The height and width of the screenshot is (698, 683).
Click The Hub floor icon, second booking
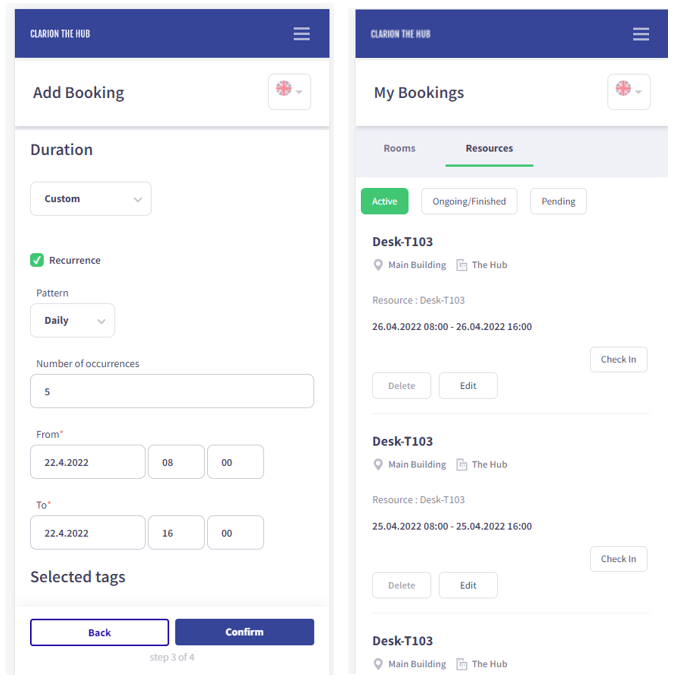(462, 465)
